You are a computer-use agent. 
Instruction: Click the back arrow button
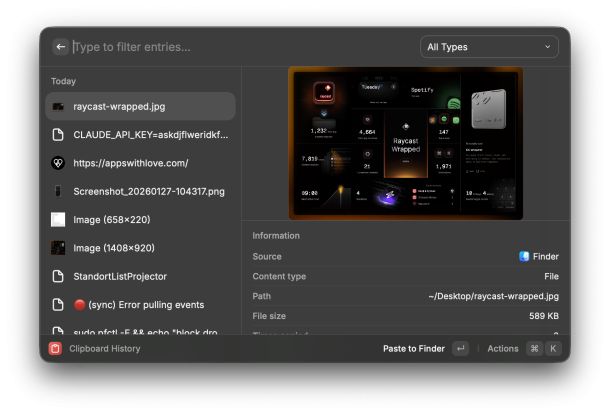coord(60,47)
